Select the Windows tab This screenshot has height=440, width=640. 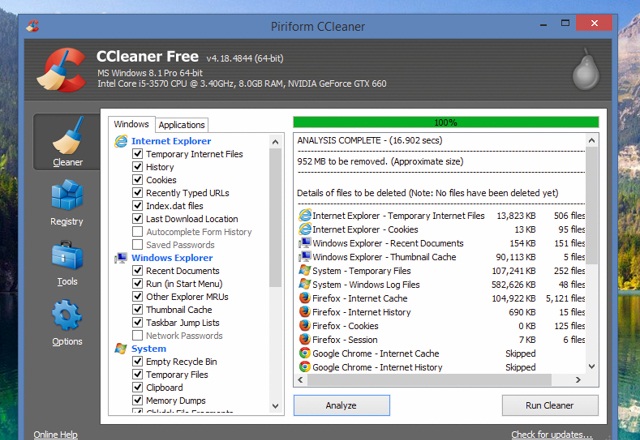coord(131,124)
